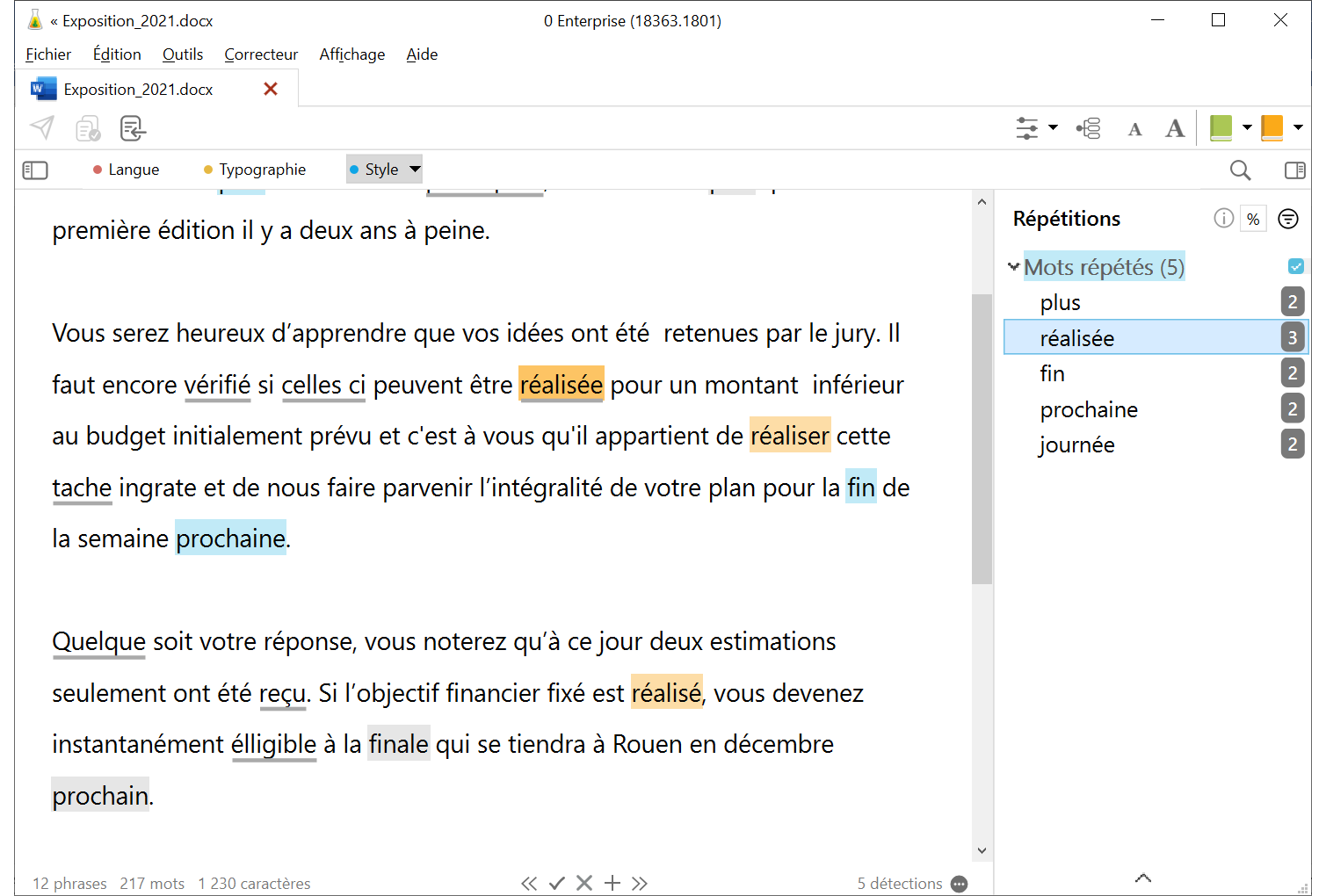Open the green dictionaries book
This screenshot has height=896, width=1326.
coord(1221,128)
